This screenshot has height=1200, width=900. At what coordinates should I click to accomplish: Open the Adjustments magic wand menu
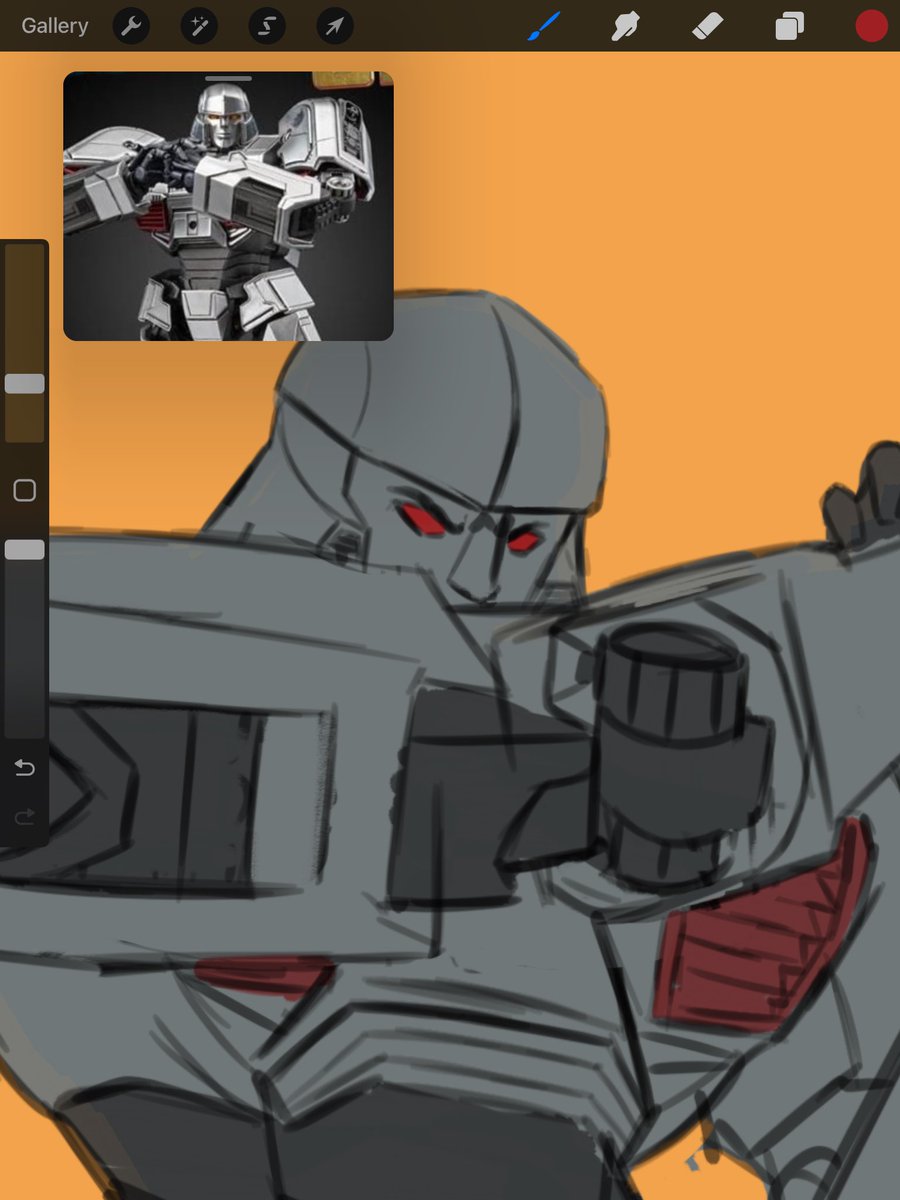pyautogui.click(x=199, y=26)
